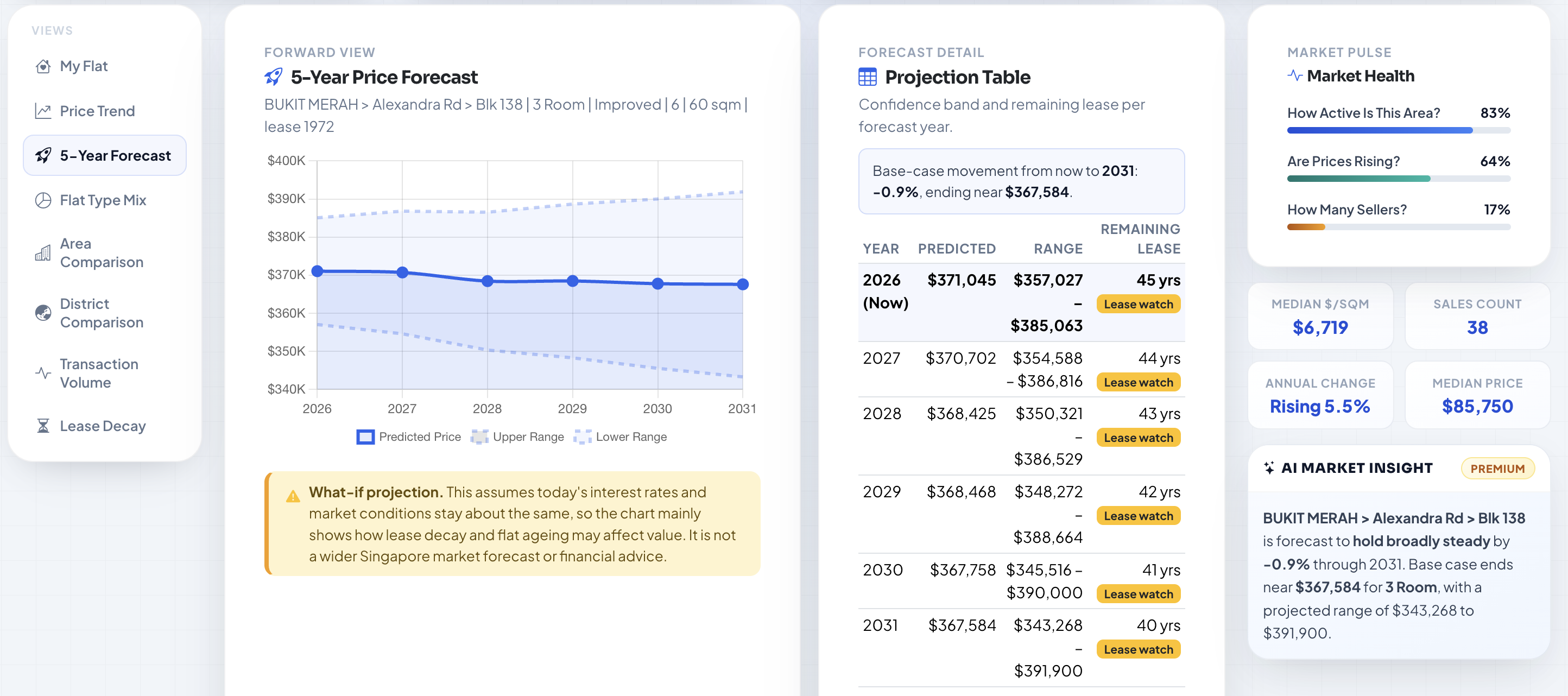Click the 2026 predicted price data point
The width and height of the screenshot is (1568, 696).
point(317,271)
